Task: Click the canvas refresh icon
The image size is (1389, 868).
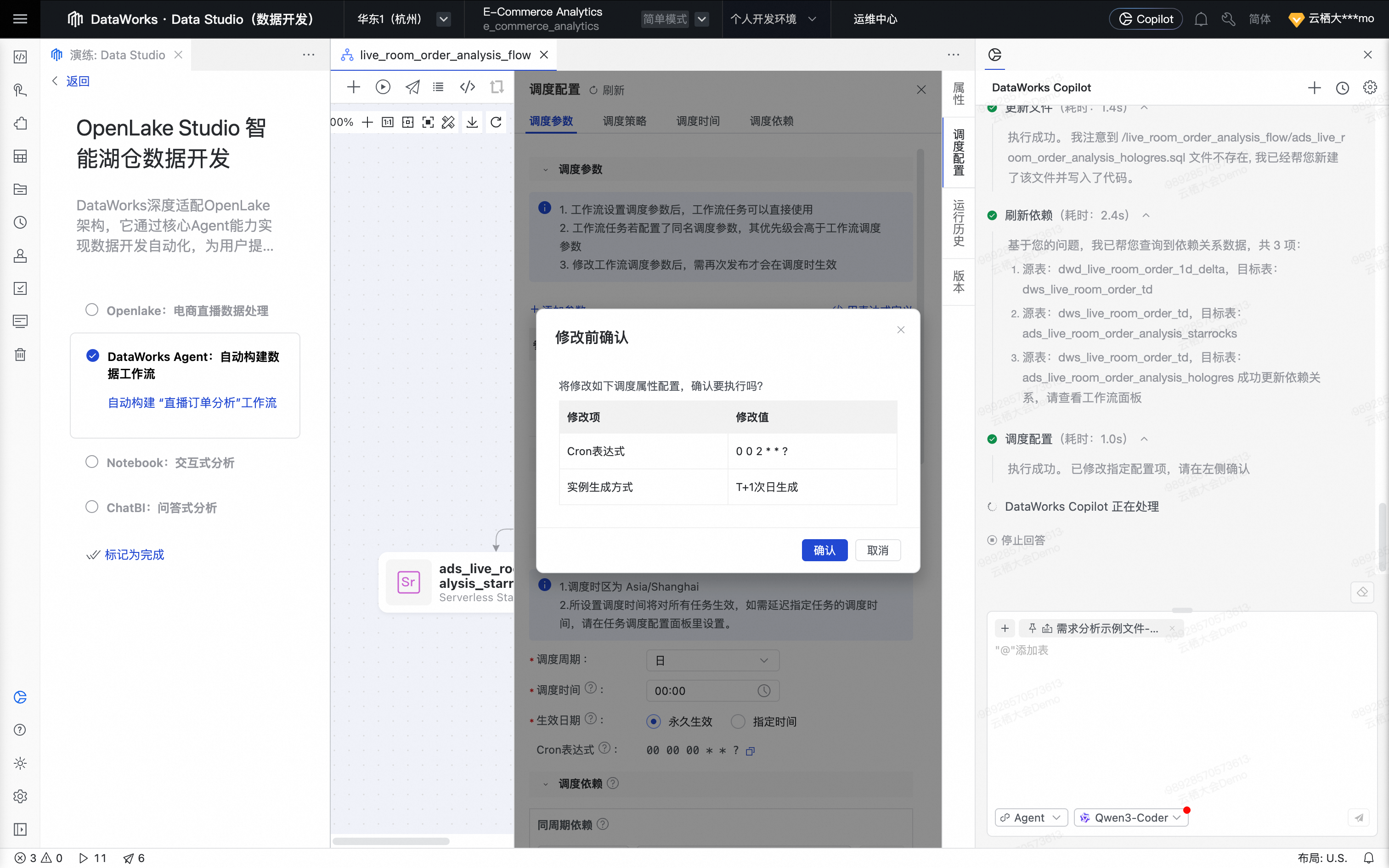Action: tap(496, 122)
